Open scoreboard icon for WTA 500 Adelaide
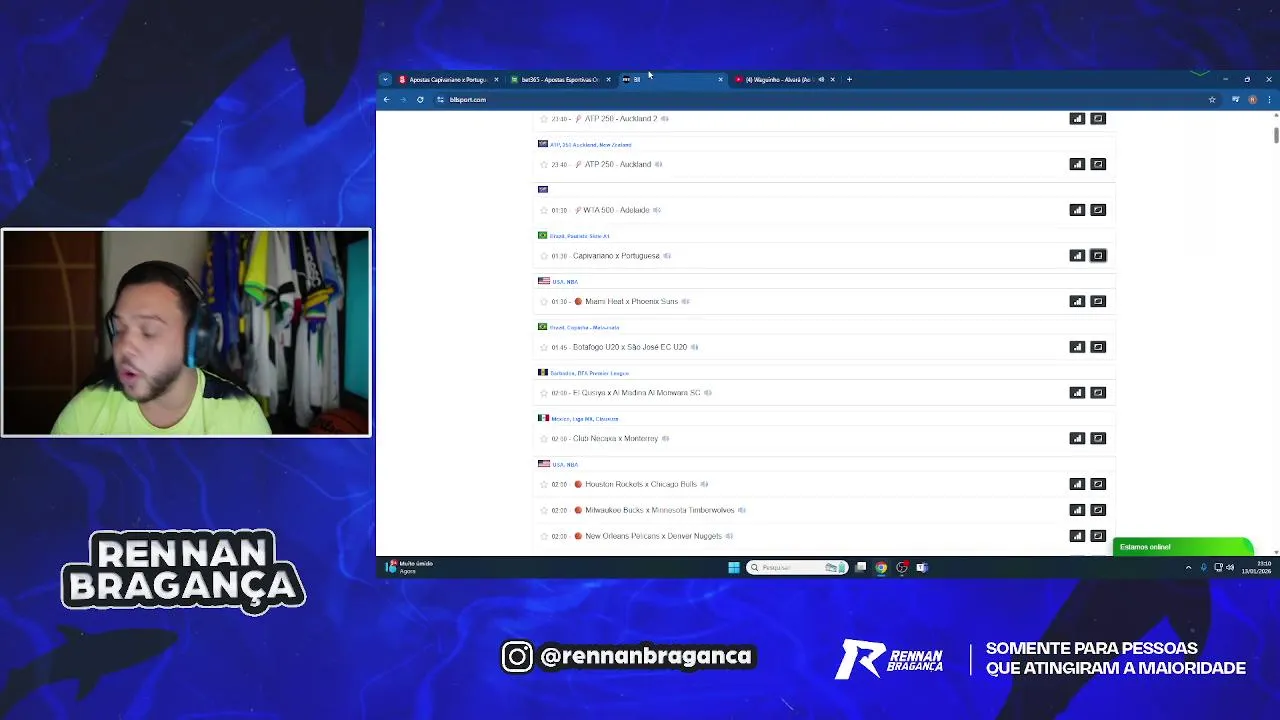Screen dimensions: 1280x720 coord(1098,210)
